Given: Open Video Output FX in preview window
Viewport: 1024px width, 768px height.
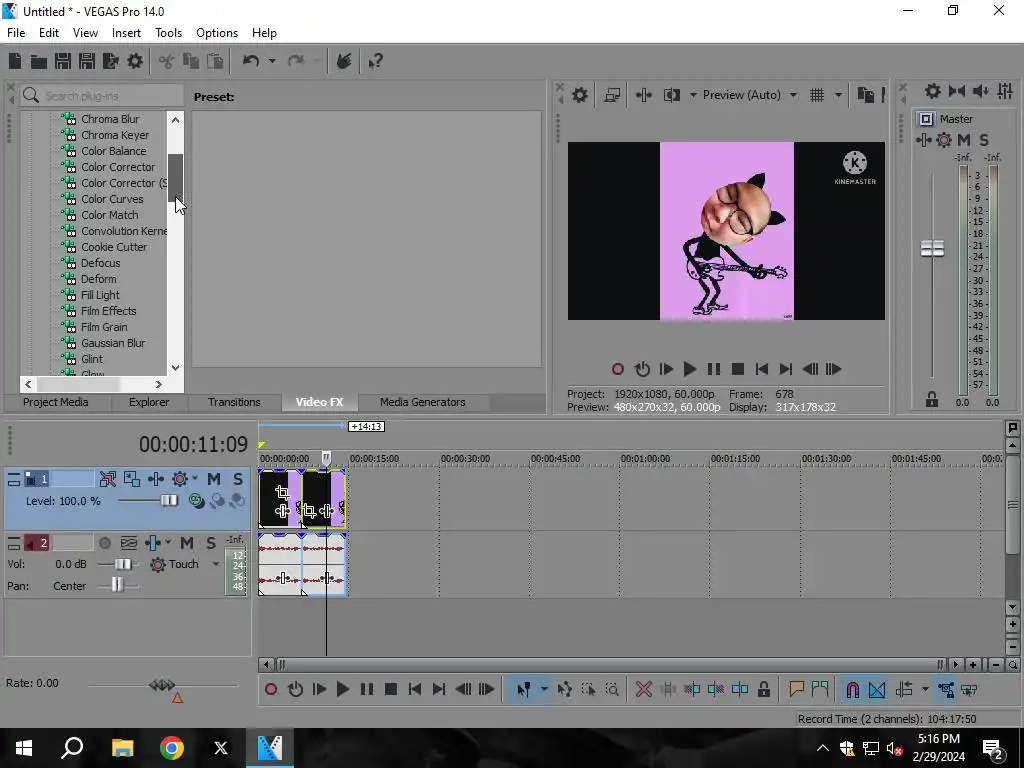Looking at the screenshot, I should 643,95.
